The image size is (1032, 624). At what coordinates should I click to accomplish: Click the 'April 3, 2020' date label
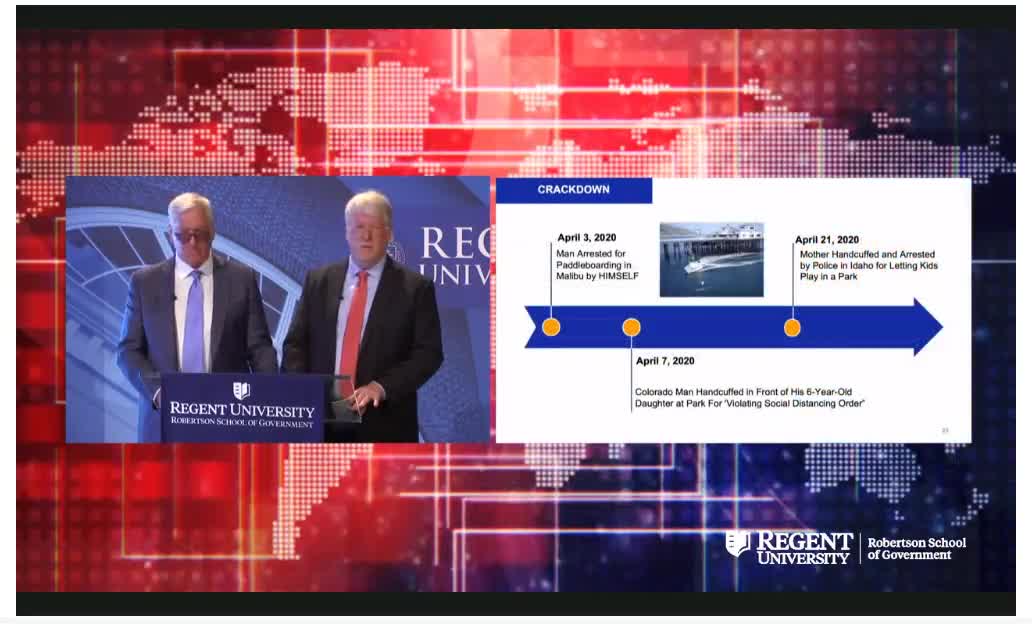(587, 238)
